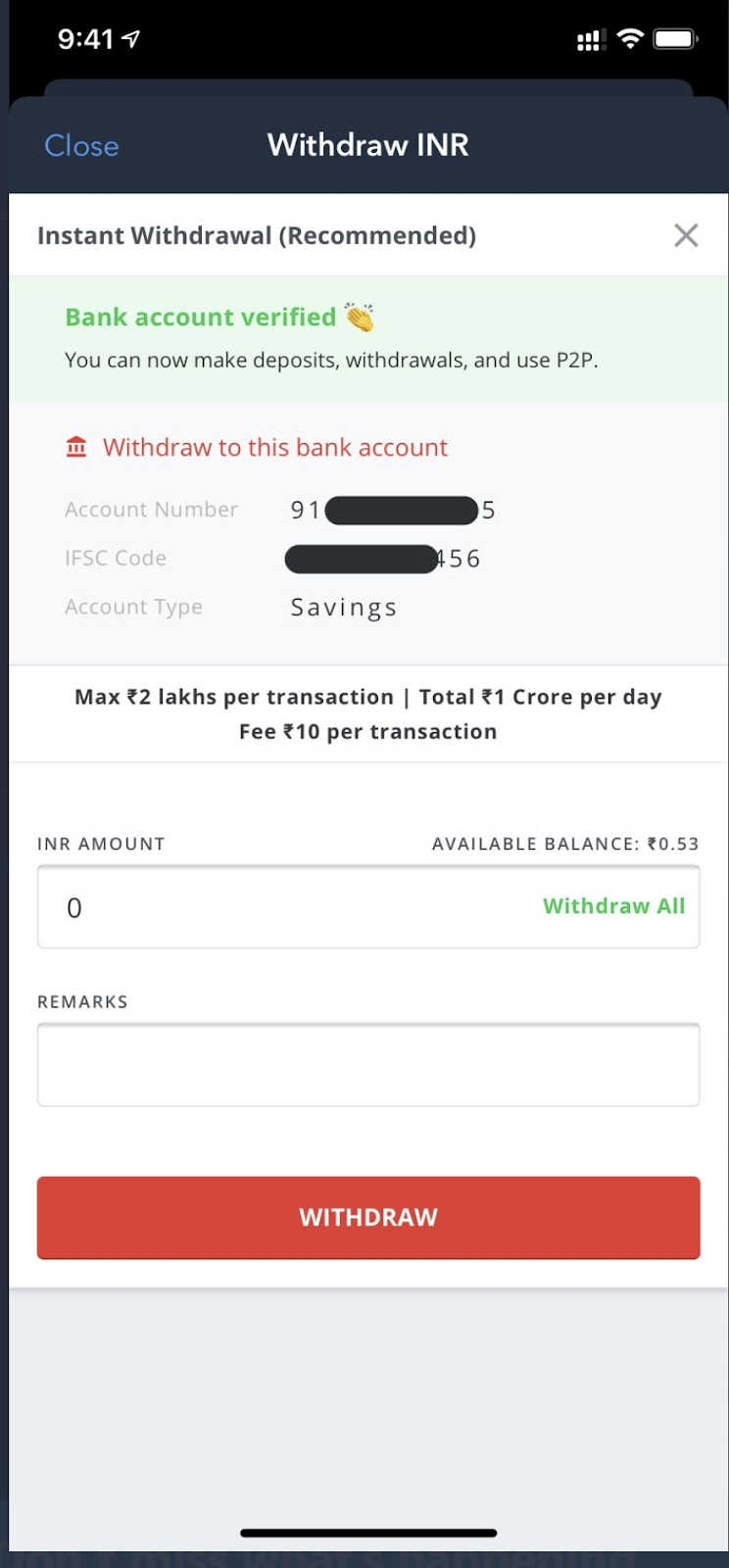Tap the cellular signal icon

click(588, 40)
